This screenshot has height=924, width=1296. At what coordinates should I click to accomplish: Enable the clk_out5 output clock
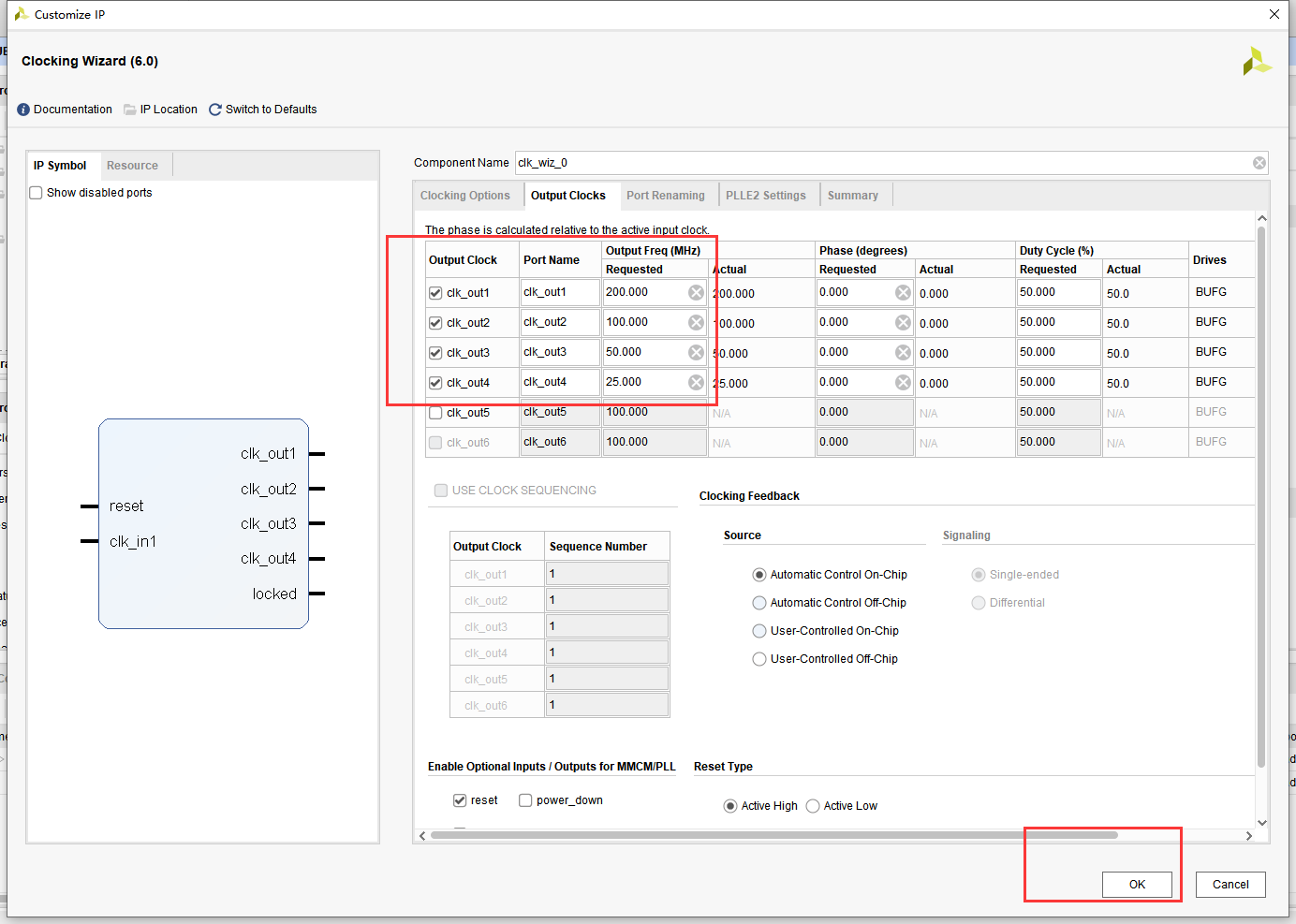(435, 413)
